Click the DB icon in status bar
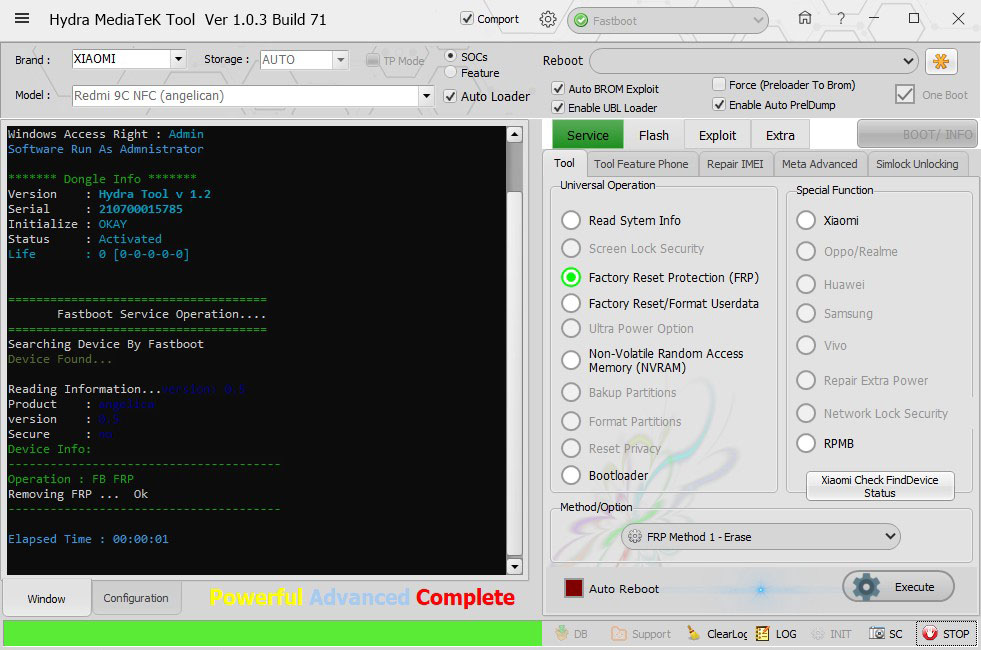This screenshot has height=650, width=981. [571, 634]
